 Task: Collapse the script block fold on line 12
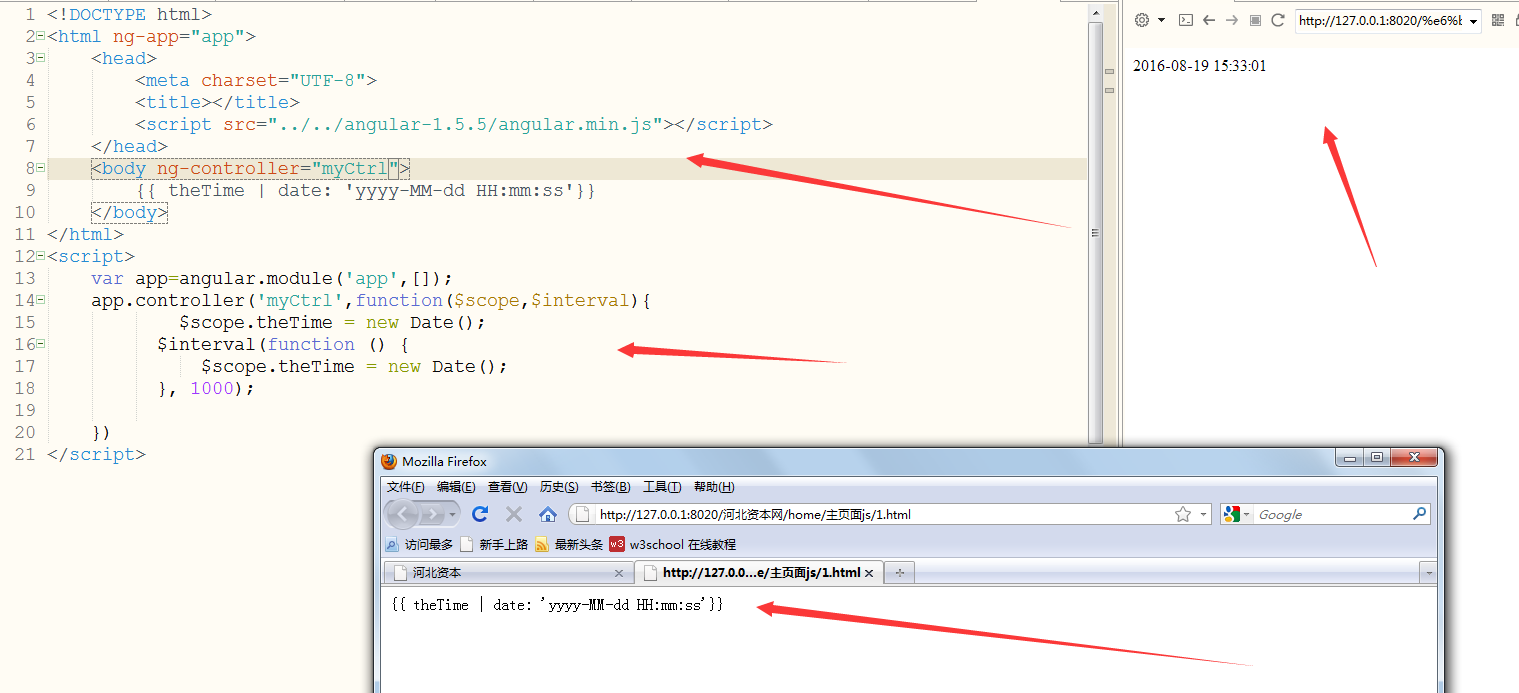[x=40, y=256]
